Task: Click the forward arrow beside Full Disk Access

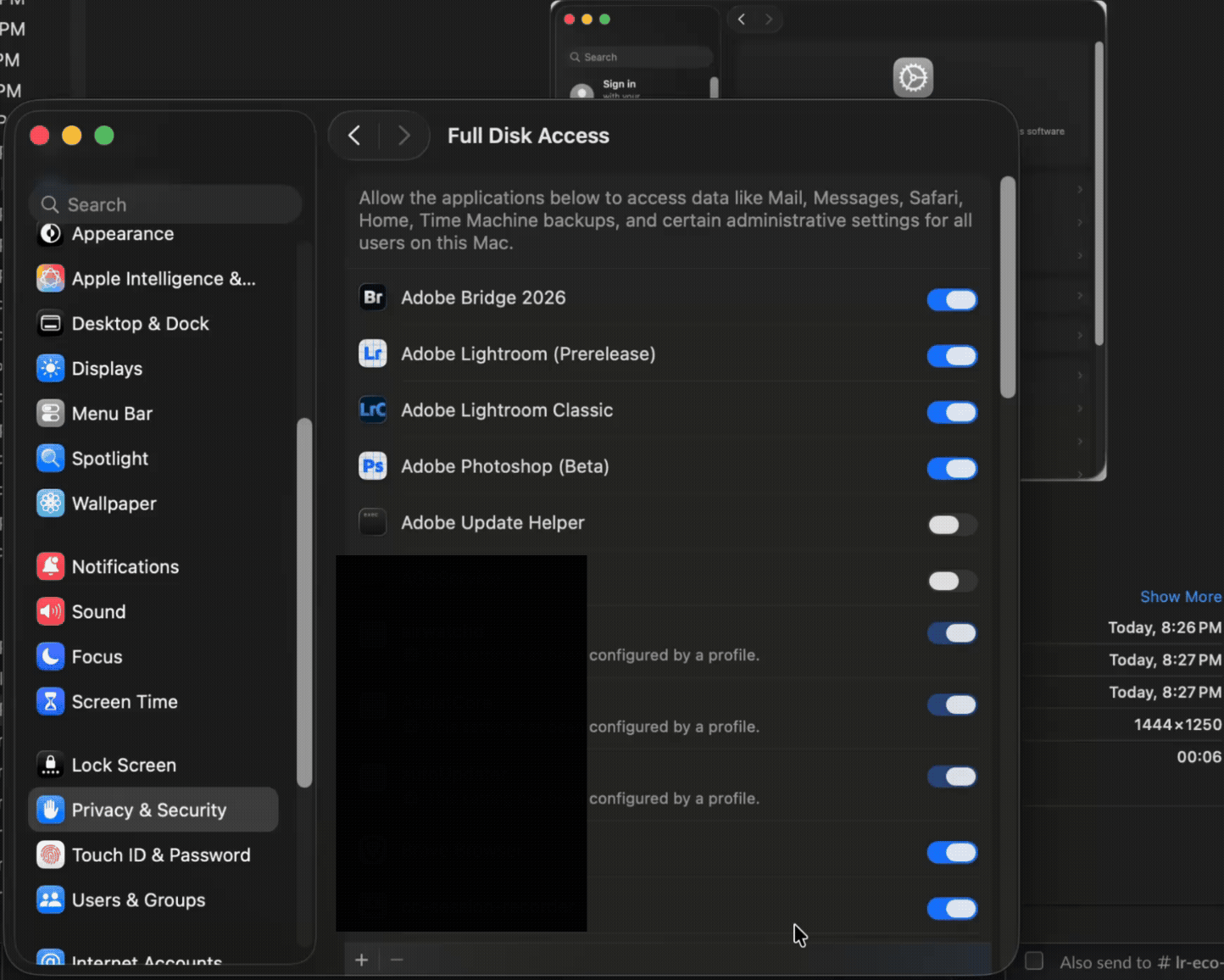Action: tap(403, 136)
